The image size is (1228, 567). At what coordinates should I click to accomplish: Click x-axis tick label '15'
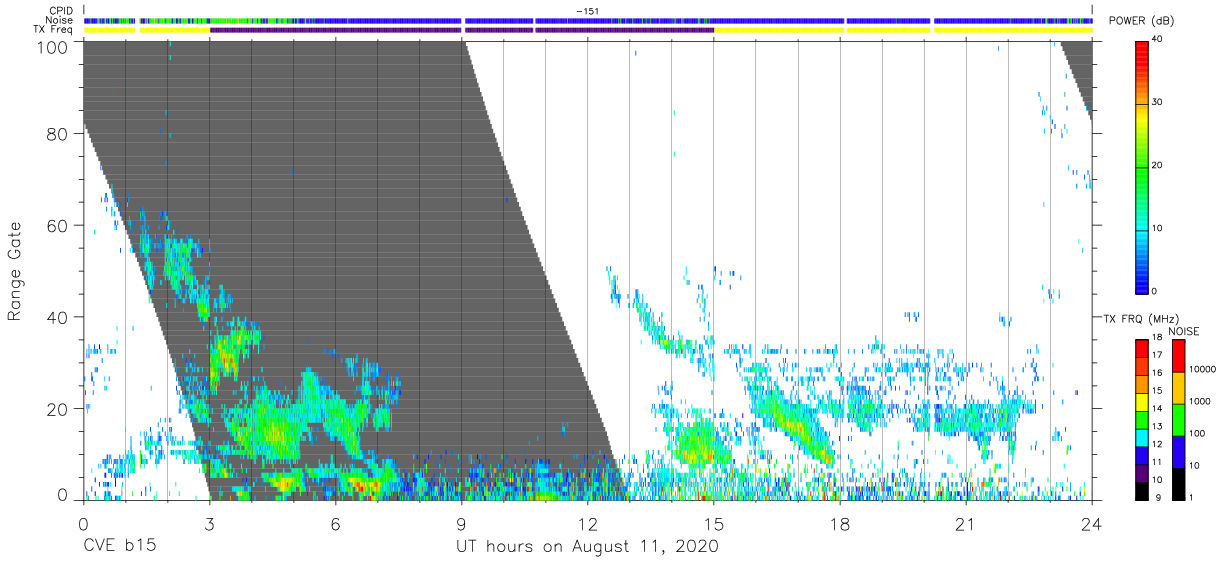pyautogui.click(x=714, y=525)
